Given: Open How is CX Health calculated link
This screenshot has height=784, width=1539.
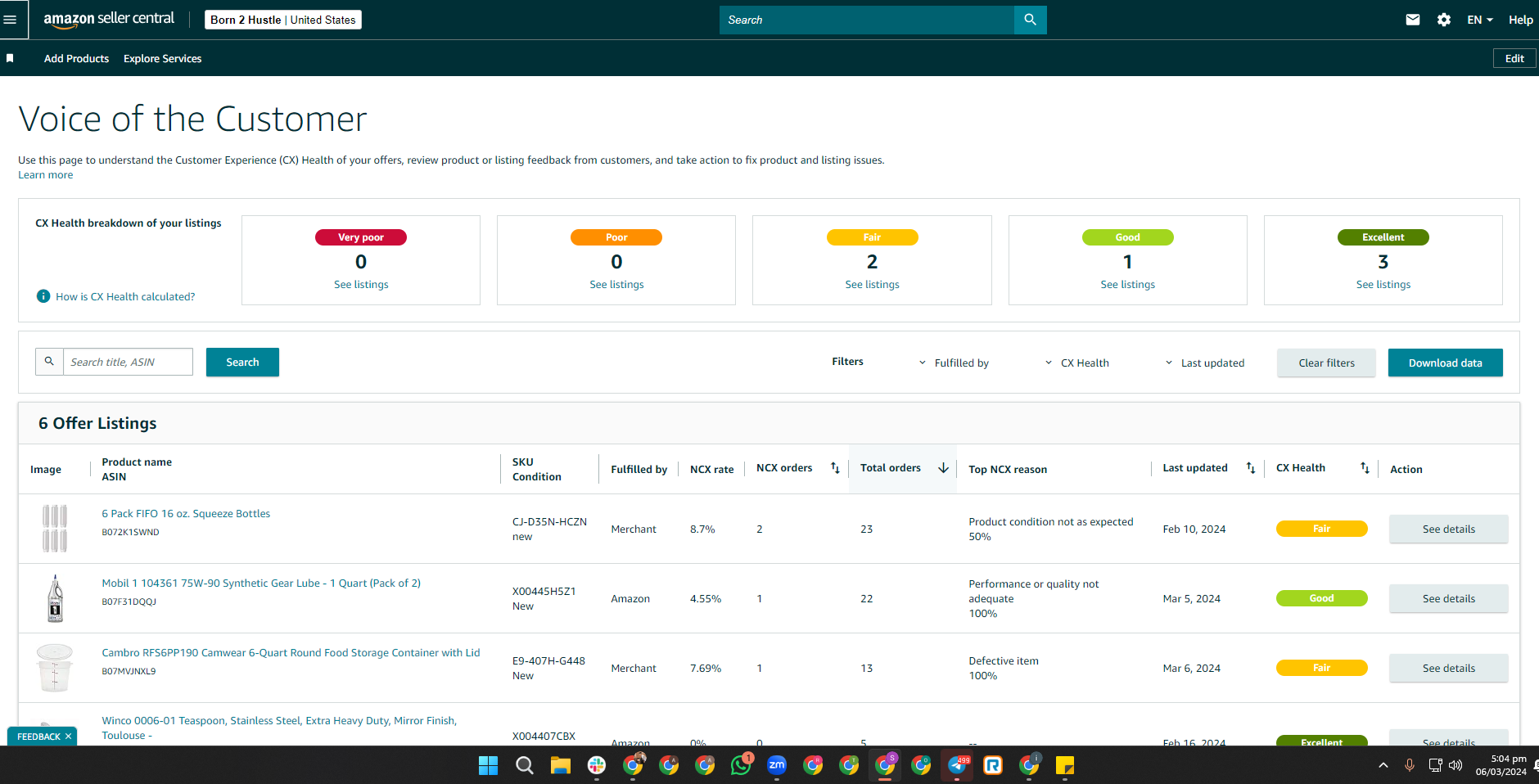Looking at the screenshot, I should pyautogui.click(x=125, y=296).
